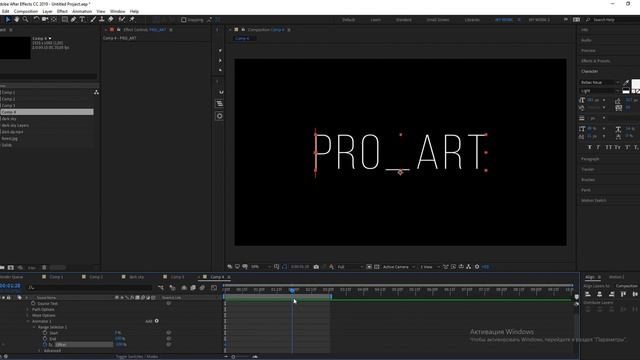Select the Zoom magnifier tool
This screenshot has height=360, width=640.
pyautogui.click(x=25, y=19)
